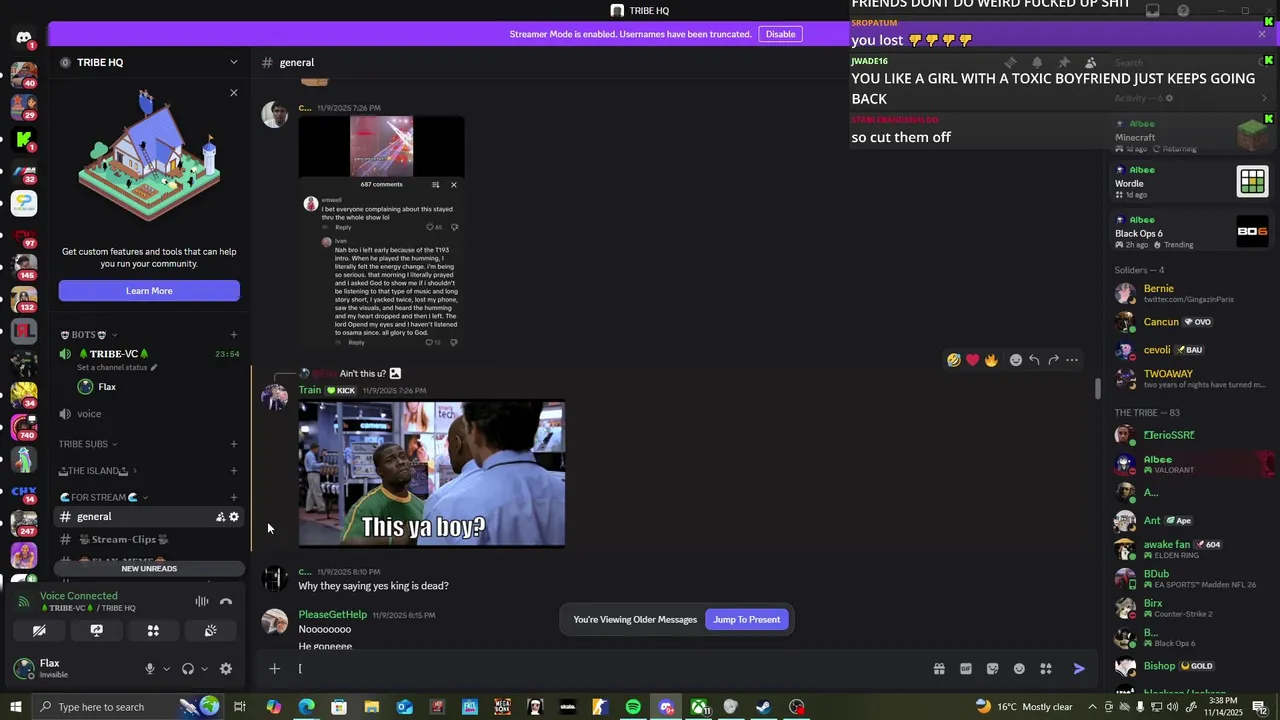1280x720 pixels.
Task: Close the custom features promo card
Action: 234,93
